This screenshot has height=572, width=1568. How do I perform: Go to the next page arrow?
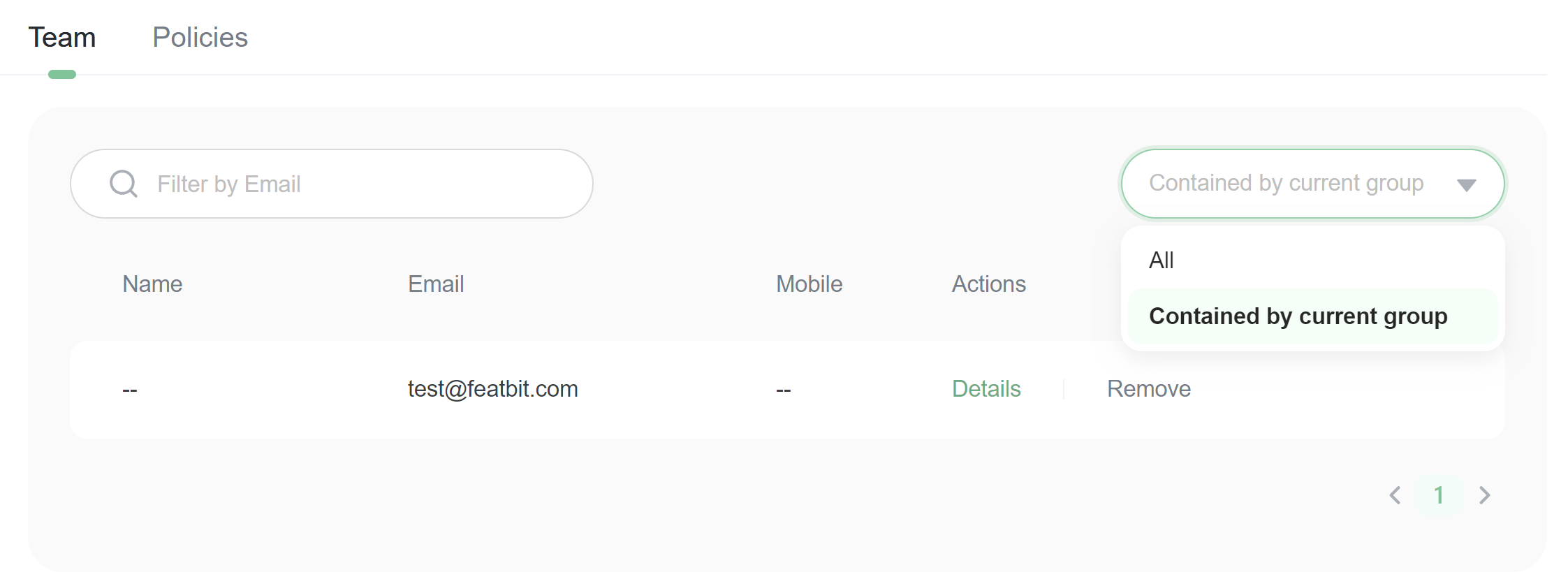1484,495
